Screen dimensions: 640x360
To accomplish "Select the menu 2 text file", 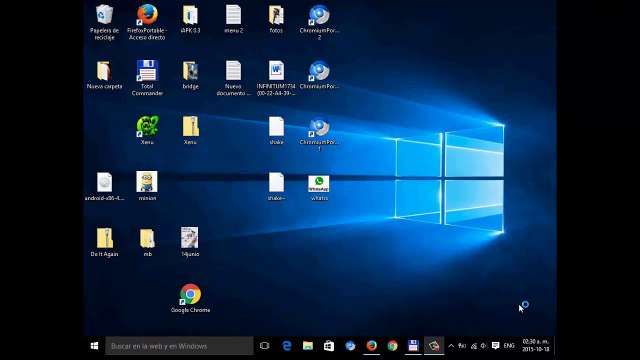I will coord(233,19).
